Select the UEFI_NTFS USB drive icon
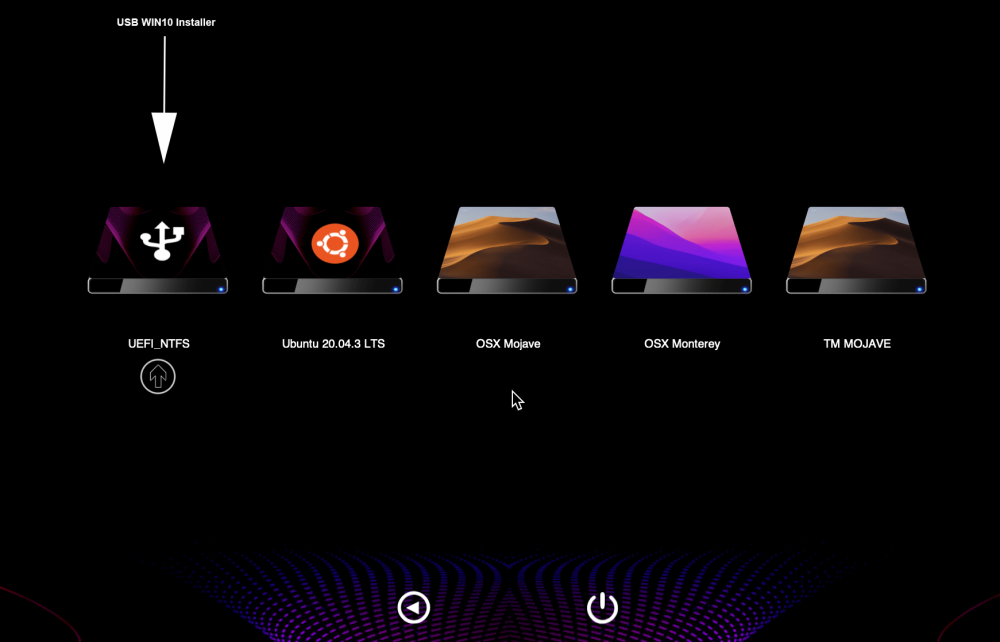 158,250
